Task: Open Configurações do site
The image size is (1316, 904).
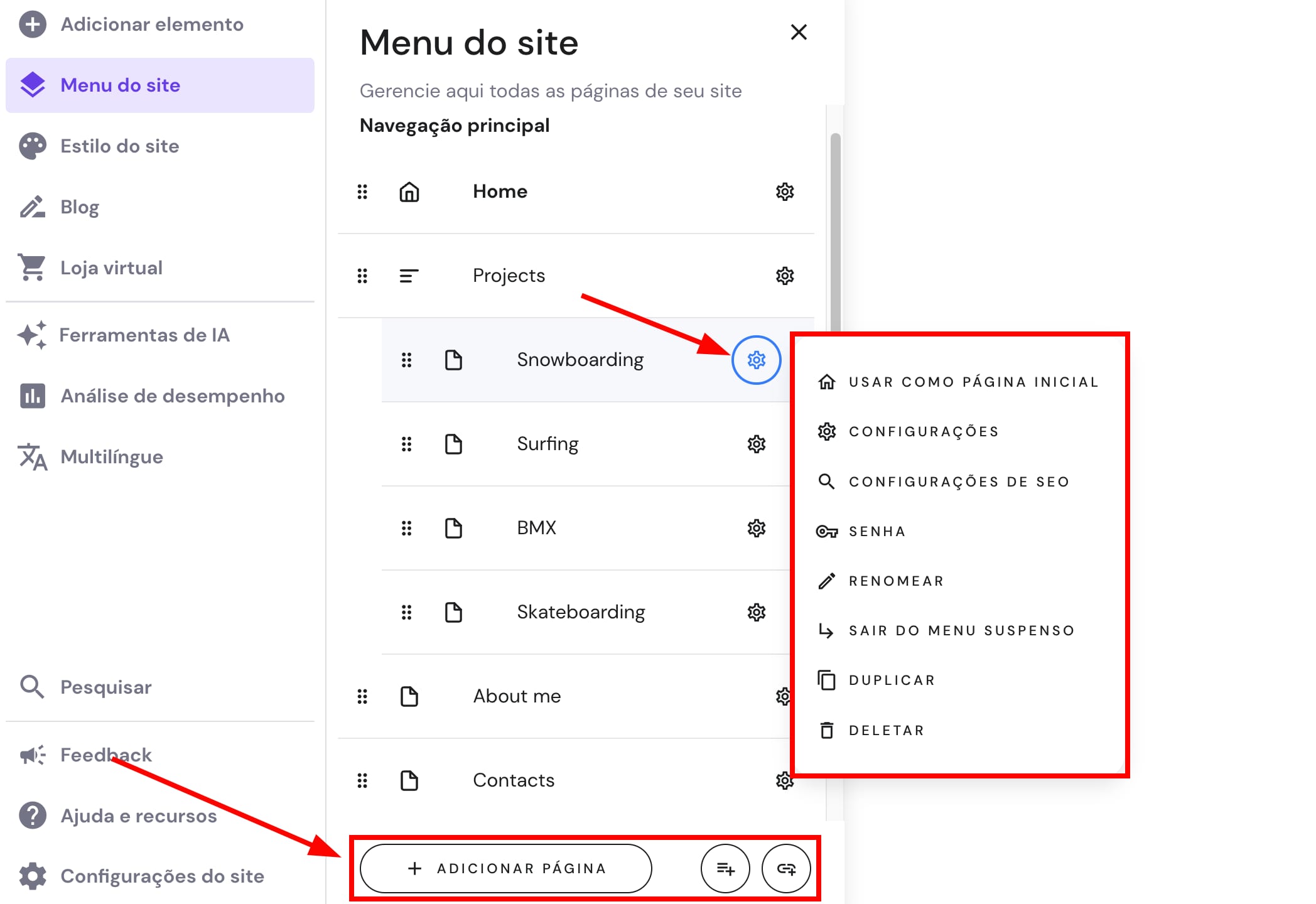Action: click(x=162, y=876)
